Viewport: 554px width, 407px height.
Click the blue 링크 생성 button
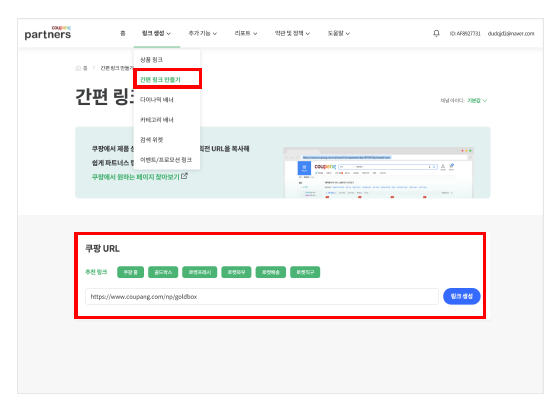pos(461,296)
